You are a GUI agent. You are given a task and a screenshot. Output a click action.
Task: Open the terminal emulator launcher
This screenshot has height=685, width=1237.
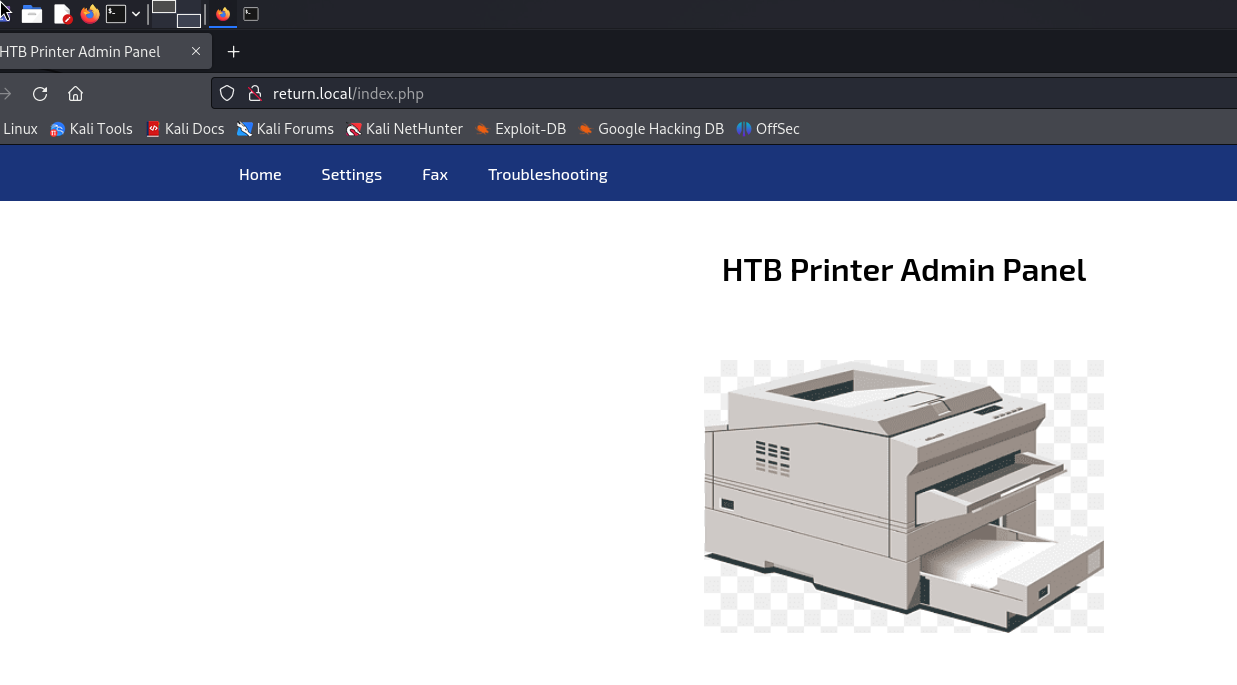pyautogui.click(x=117, y=14)
